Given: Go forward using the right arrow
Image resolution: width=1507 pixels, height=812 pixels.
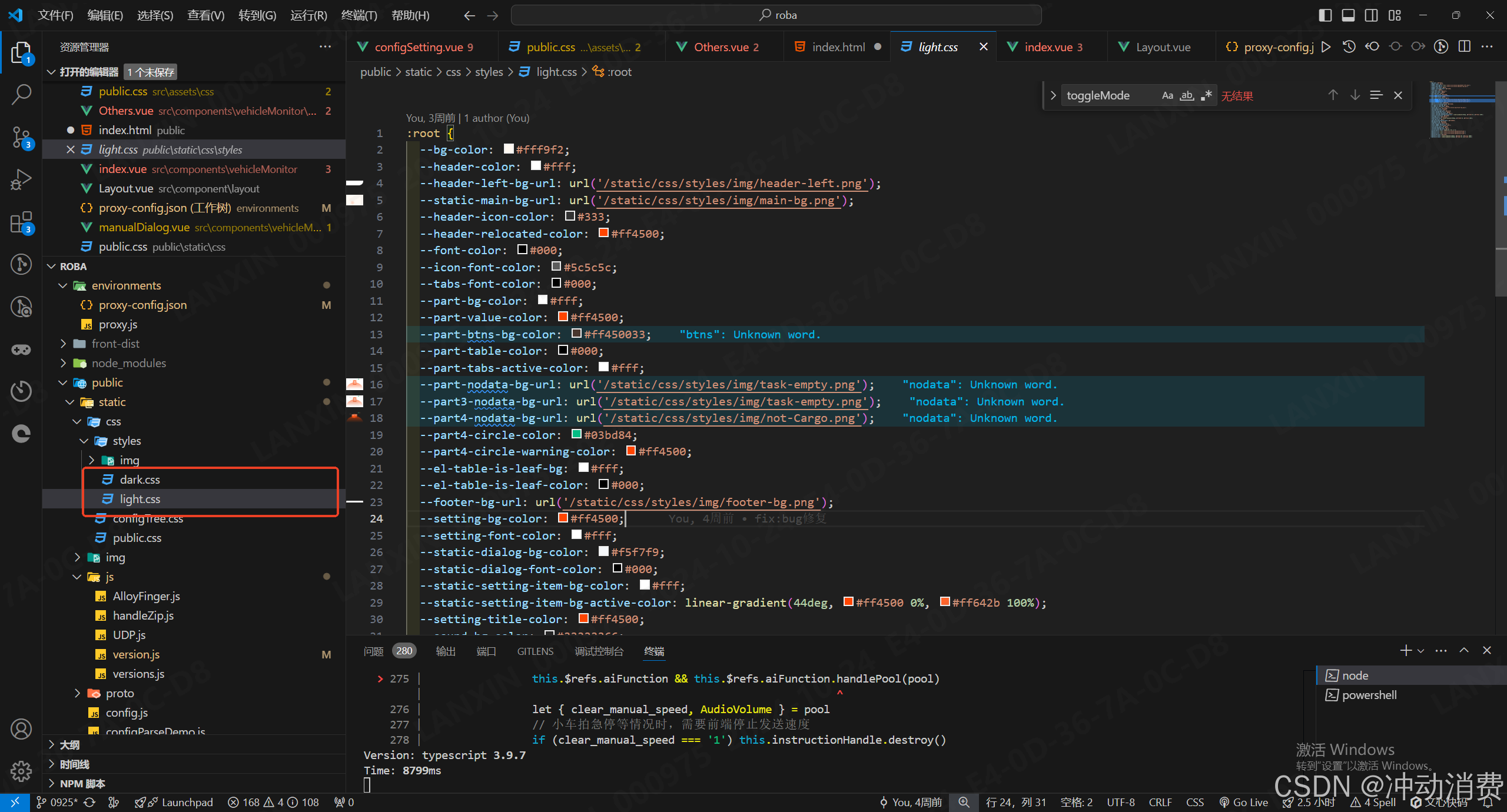Looking at the screenshot, I should (x=493, y=15).
